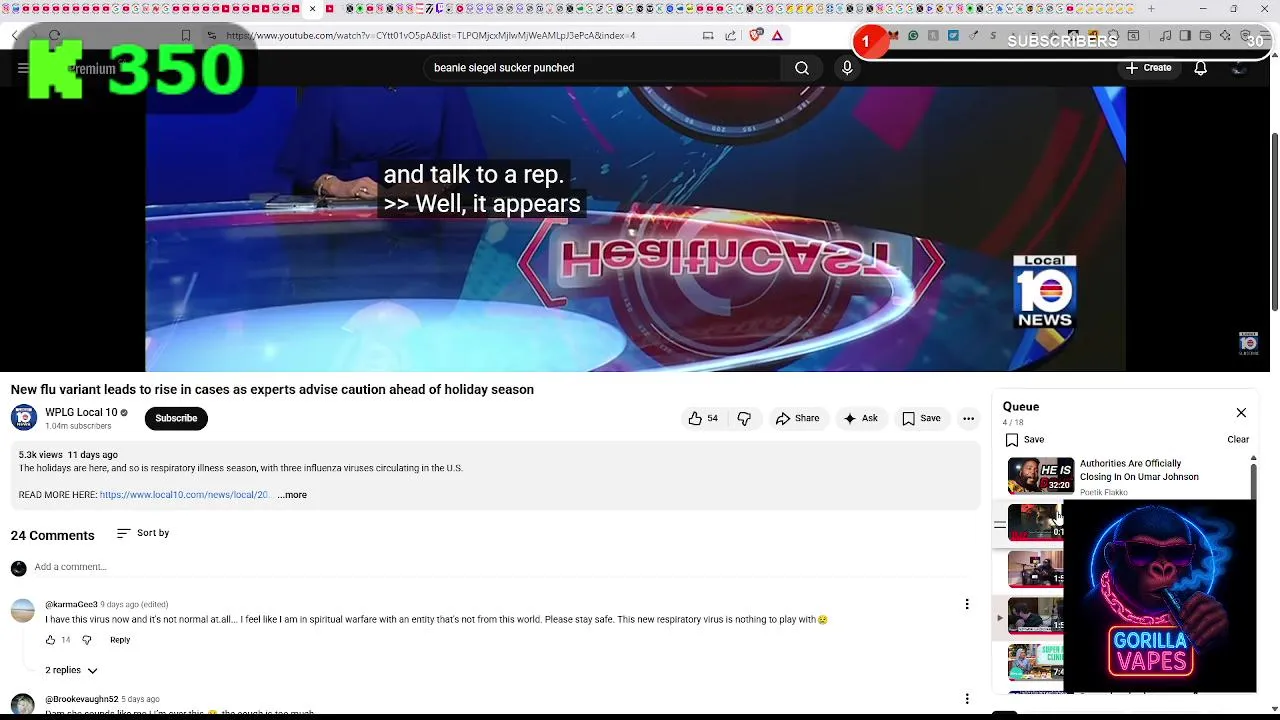Screen dimensions: 1280x720
Task: Select the third queue video thumbnail
Action: pos(1036,569)
